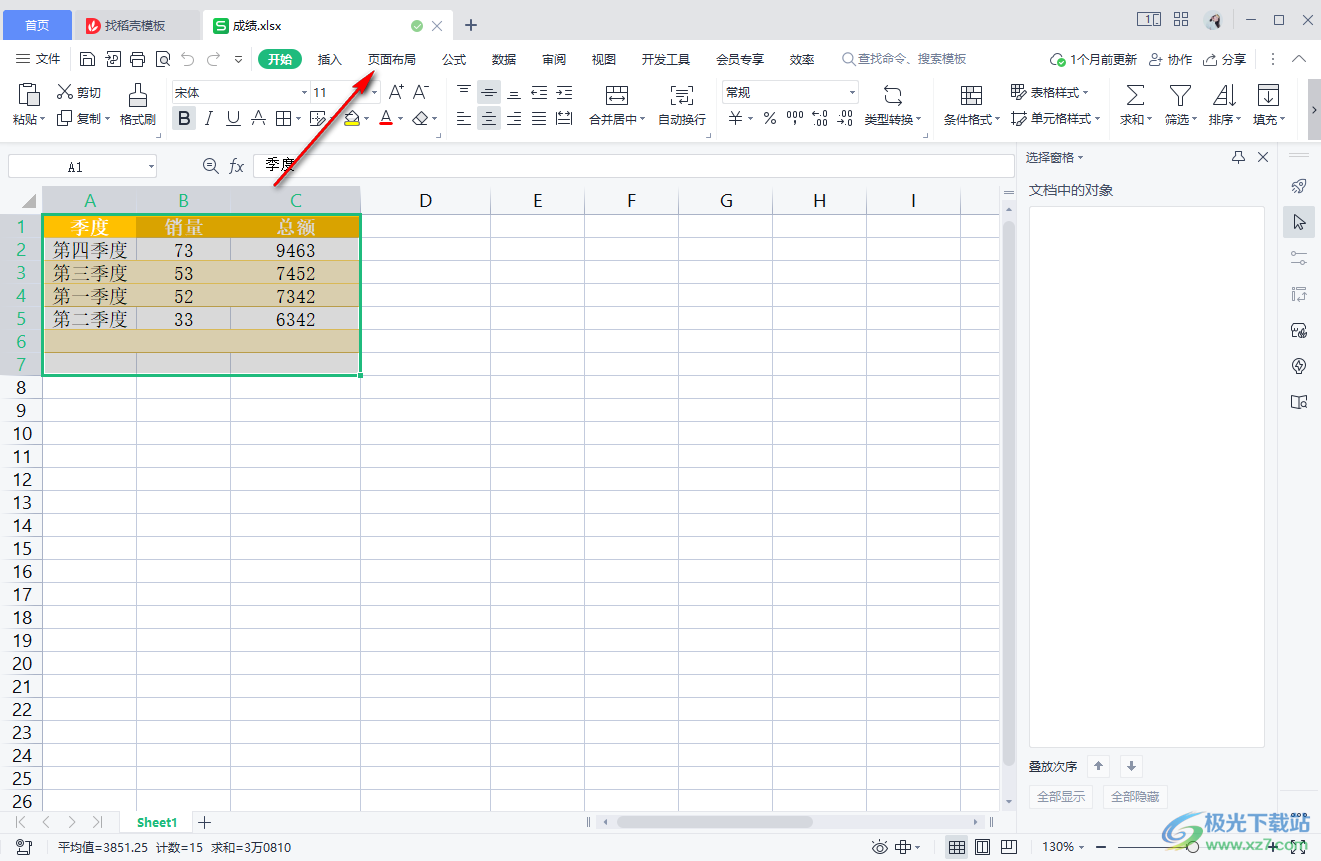Open the Name Box A1 dropdown

(x=151, y=167)
